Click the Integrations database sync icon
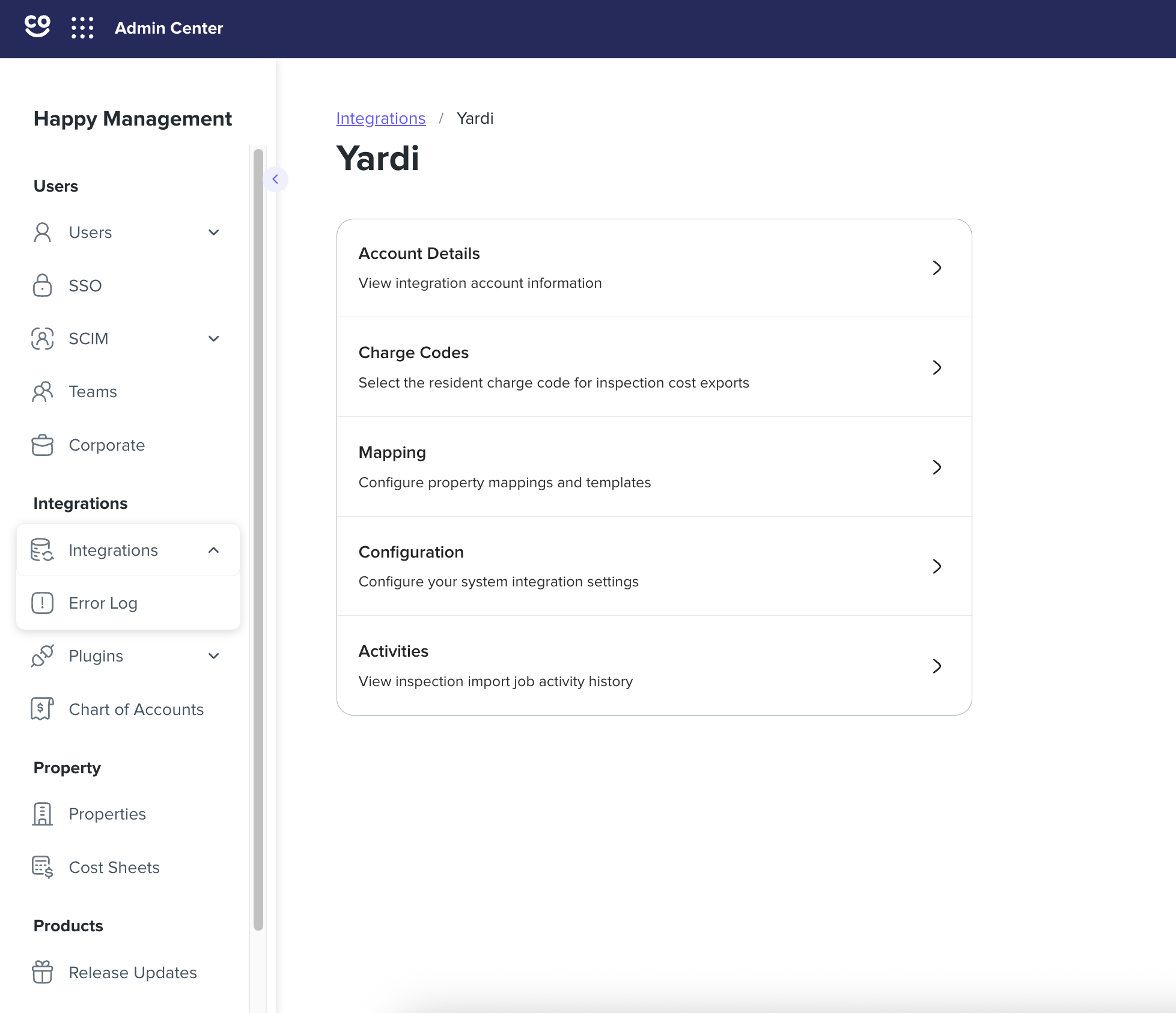 [x=43, y=550]
